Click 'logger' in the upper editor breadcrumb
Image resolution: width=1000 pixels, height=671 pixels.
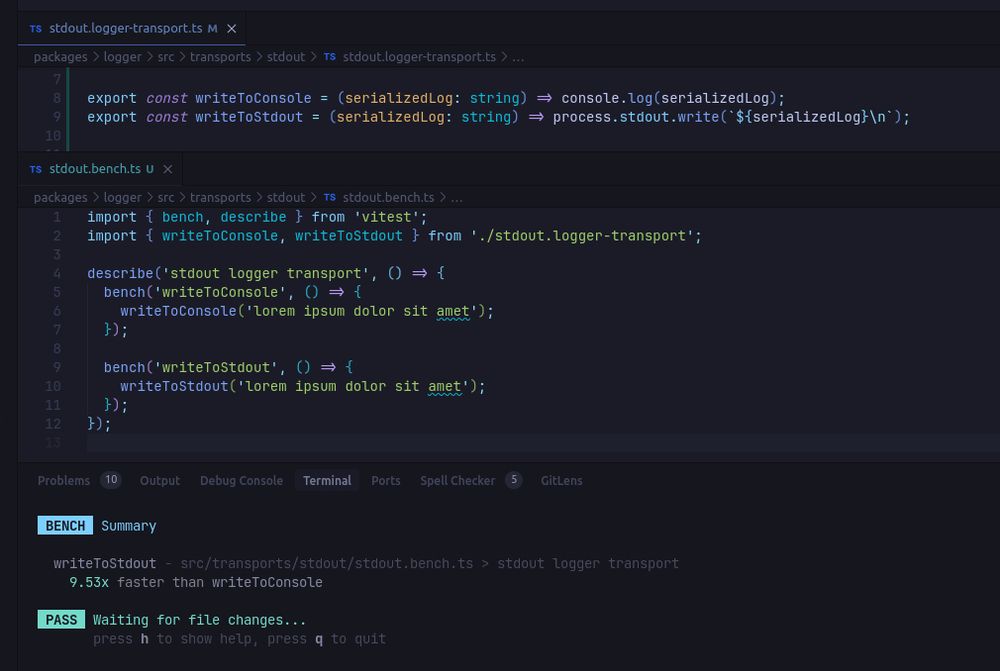click(122, 57)
